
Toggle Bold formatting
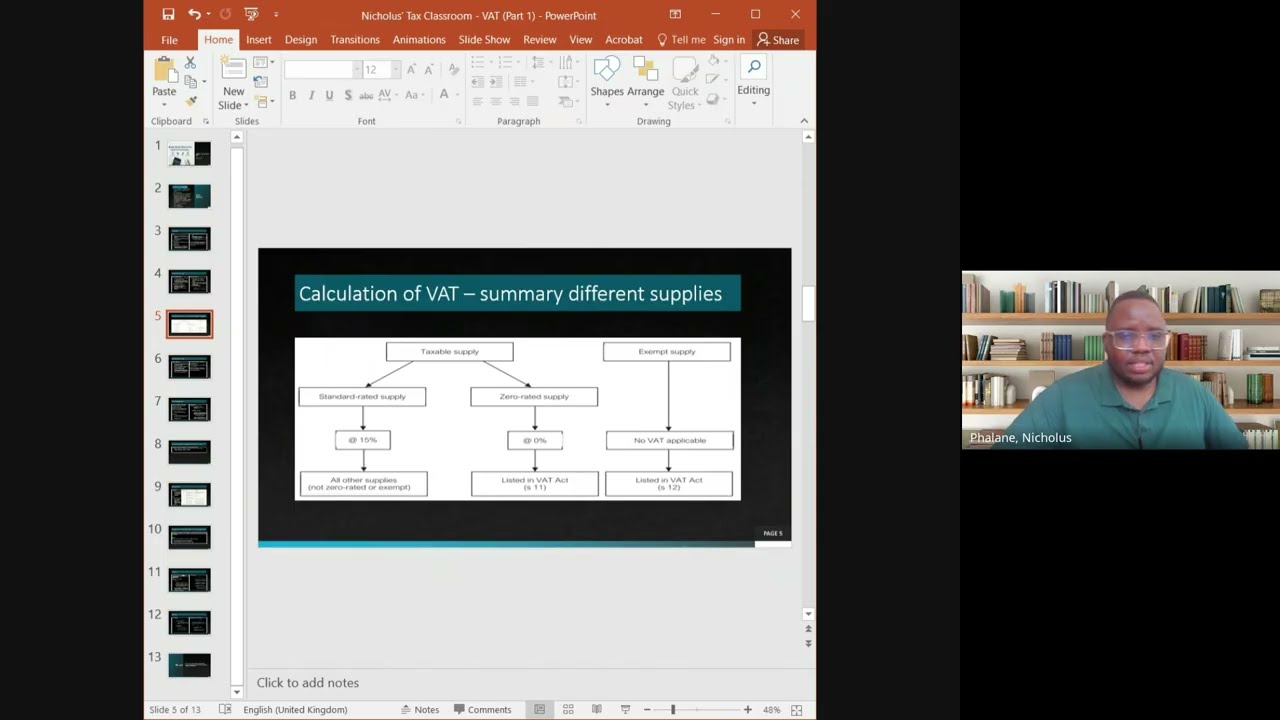292,96
